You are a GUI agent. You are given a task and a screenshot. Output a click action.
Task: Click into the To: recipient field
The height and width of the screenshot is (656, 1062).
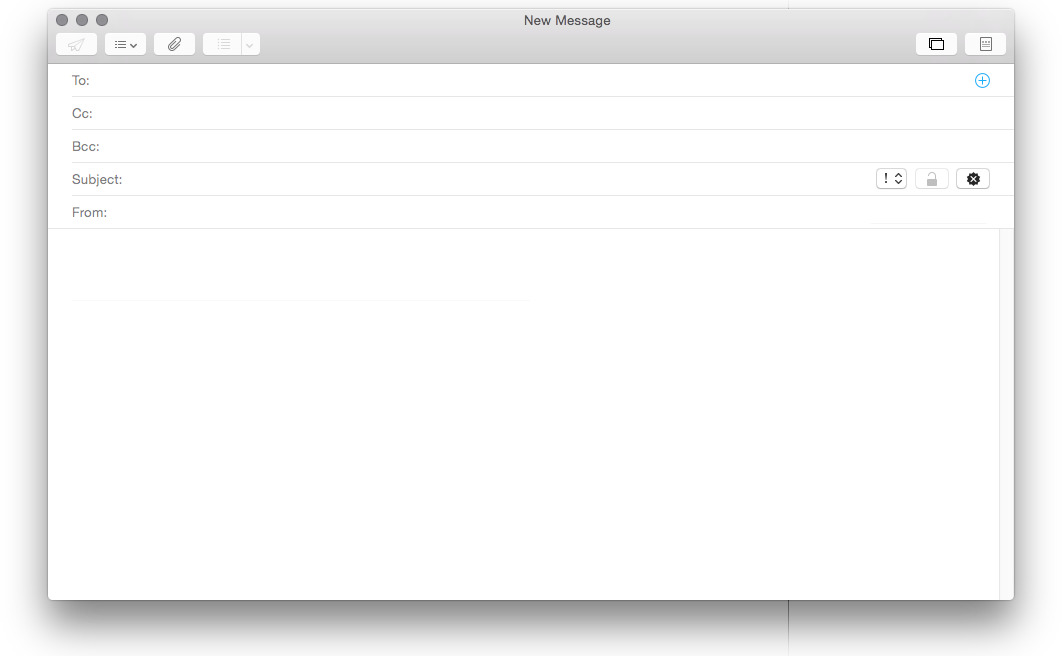(530, 81)
